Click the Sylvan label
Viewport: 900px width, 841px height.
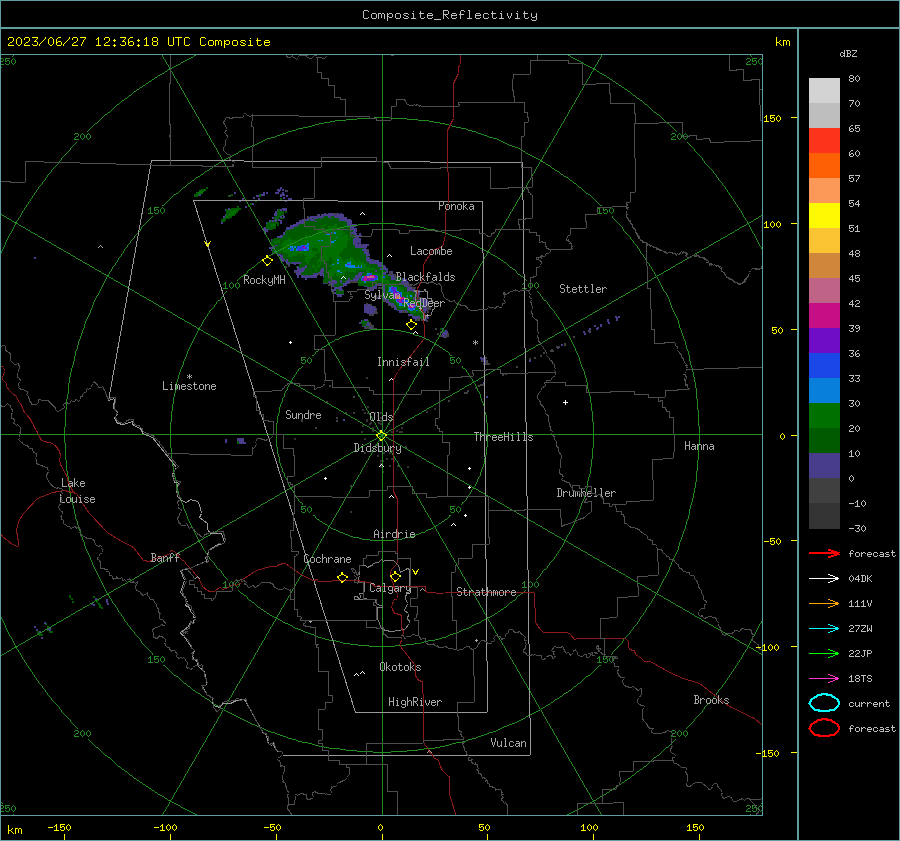pyautogui.click(x=382, y=295)
